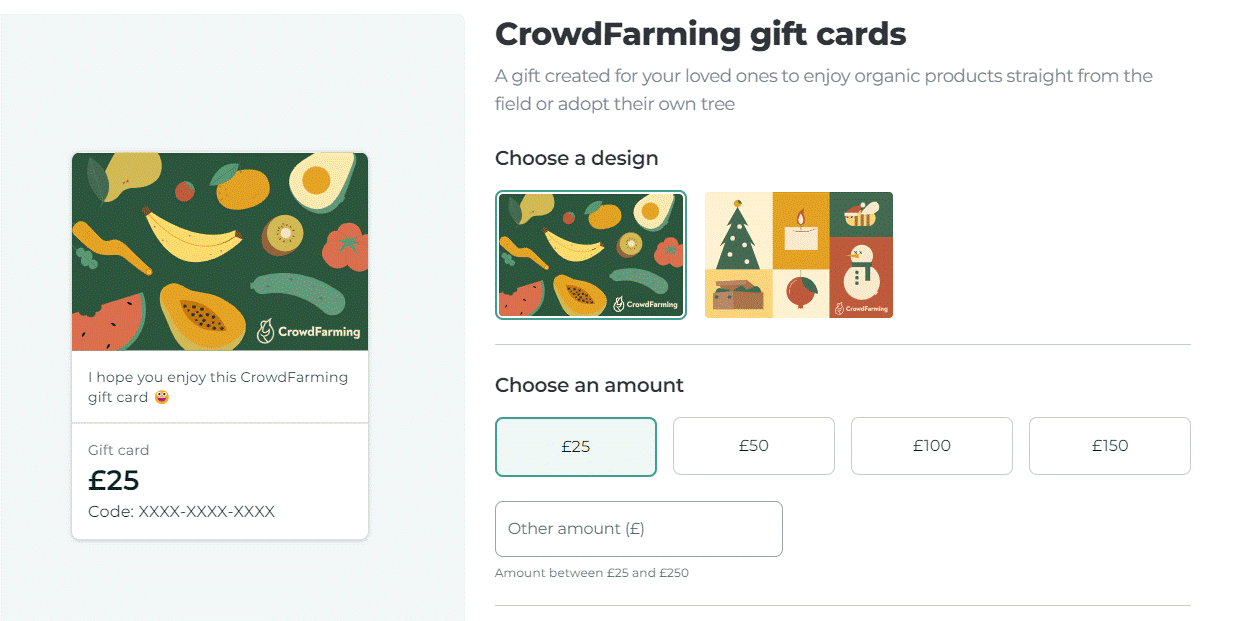1251x621 pixels.
Task: Pick the £150 gift amount
Action: (x=1110, y=446)
